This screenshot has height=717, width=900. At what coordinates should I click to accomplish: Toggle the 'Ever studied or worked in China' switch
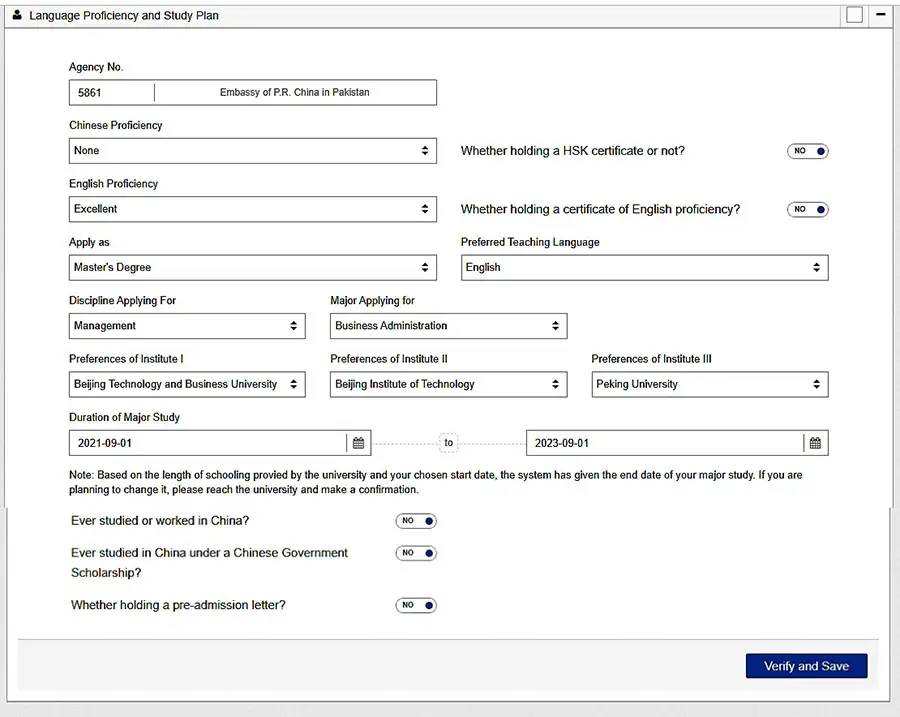pos(416,521)
